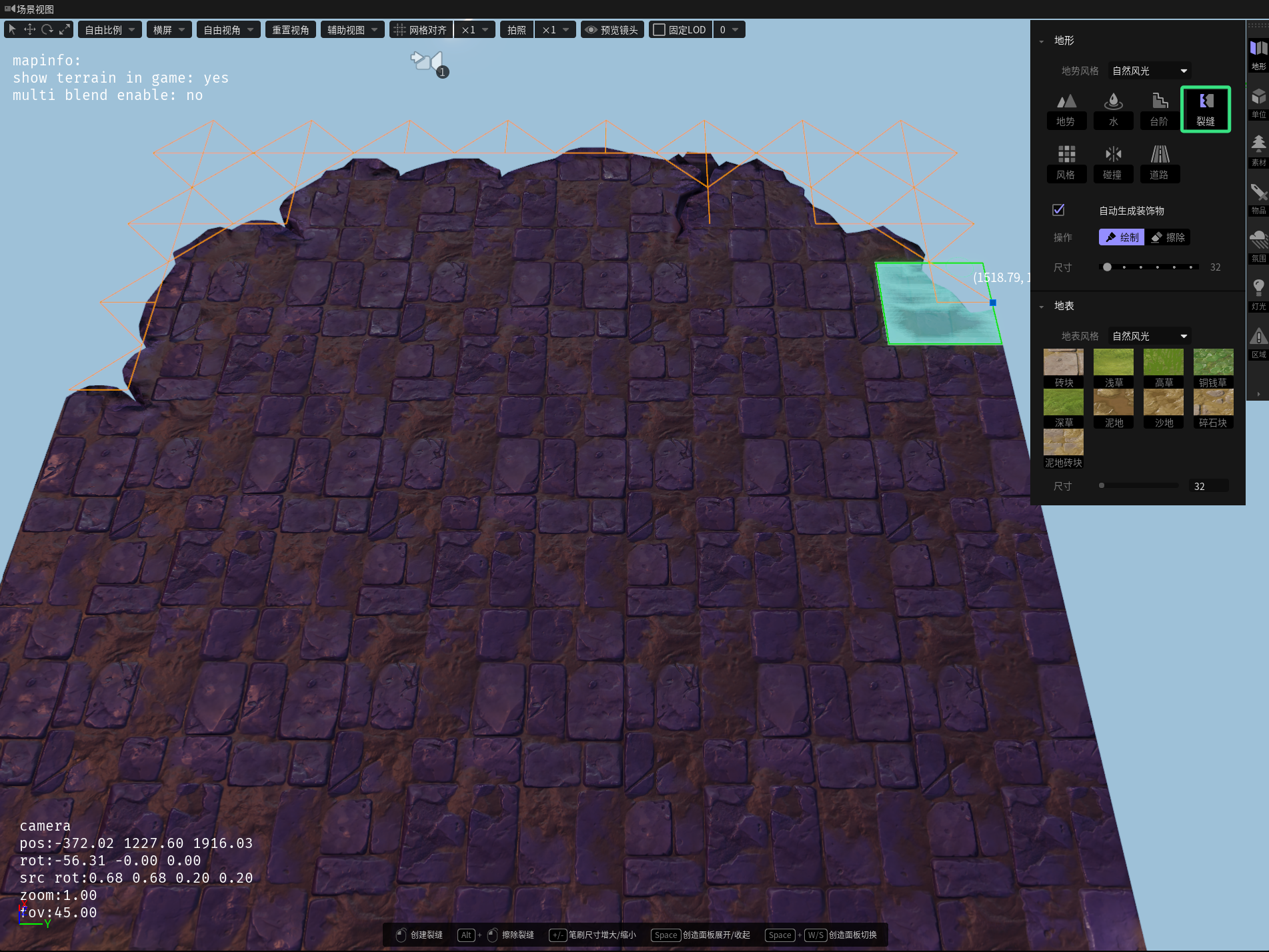Open the 单位 units sidebar panel

tap(1258, 103)
